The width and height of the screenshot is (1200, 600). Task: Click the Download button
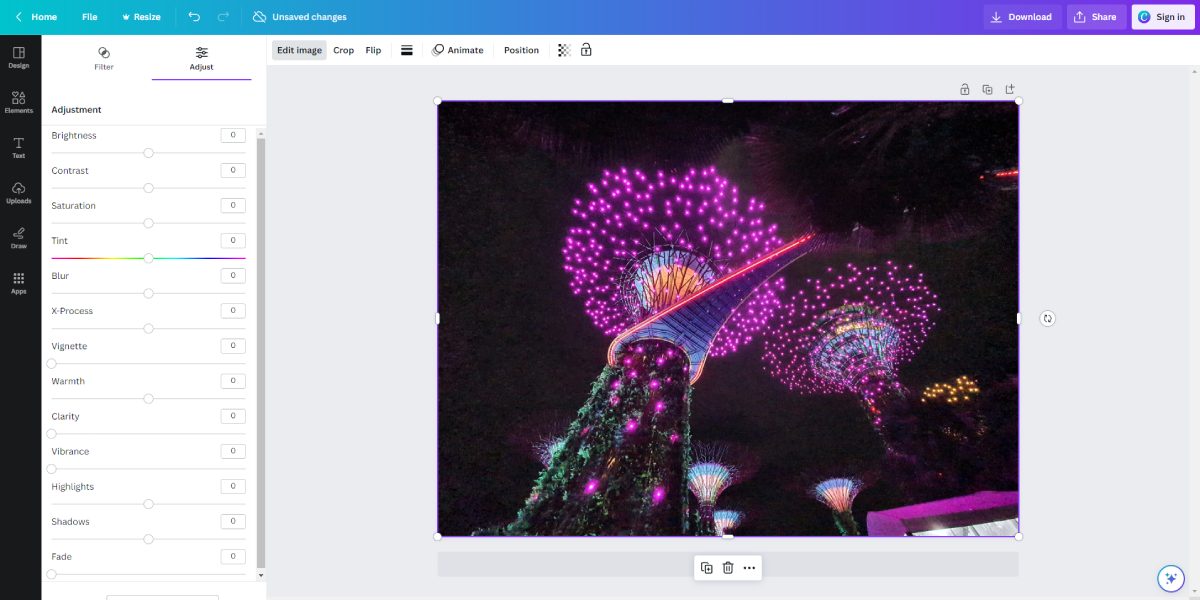pyautogui.click(x=1021, y=16)
